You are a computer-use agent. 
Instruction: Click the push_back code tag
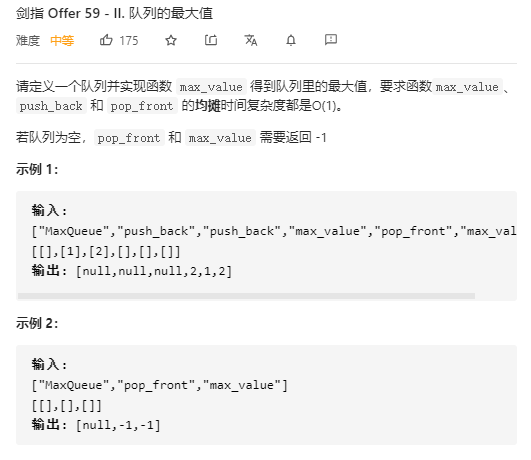click(51, 106)
